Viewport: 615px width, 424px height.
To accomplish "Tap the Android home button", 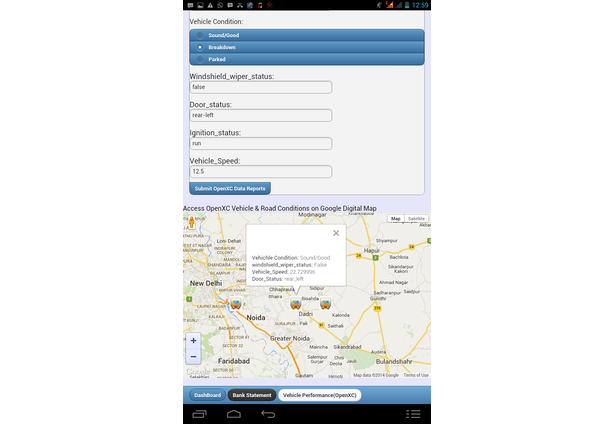I will (234, 414).
